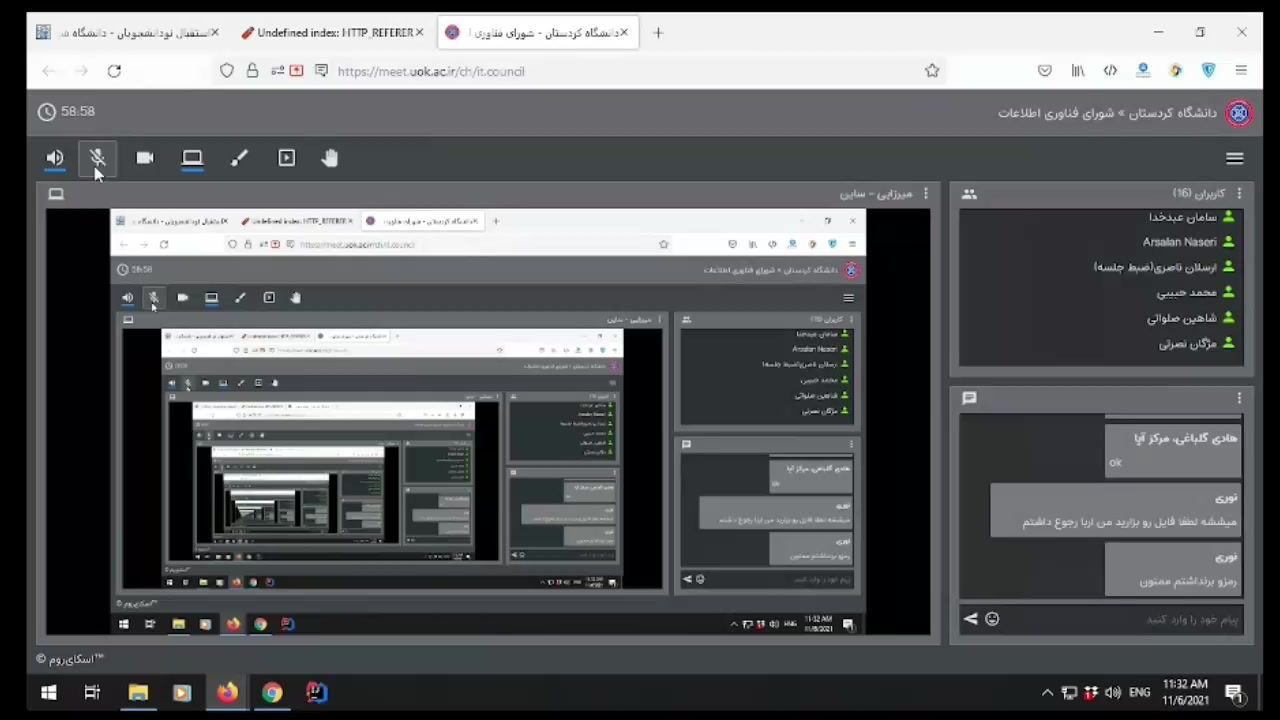Toggle reader view in the address bar
Image resolution: width=1280 pixels, height=720 pixels.
tap(321, 71)
